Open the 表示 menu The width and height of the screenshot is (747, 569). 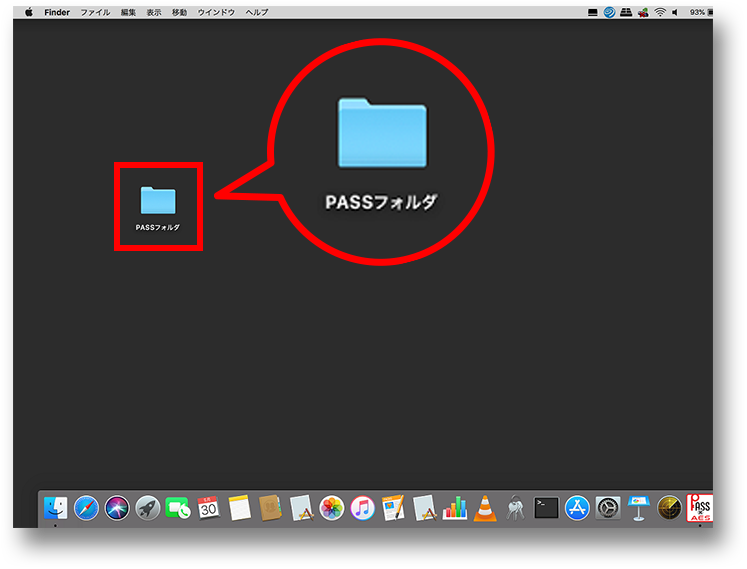point(153,12)
